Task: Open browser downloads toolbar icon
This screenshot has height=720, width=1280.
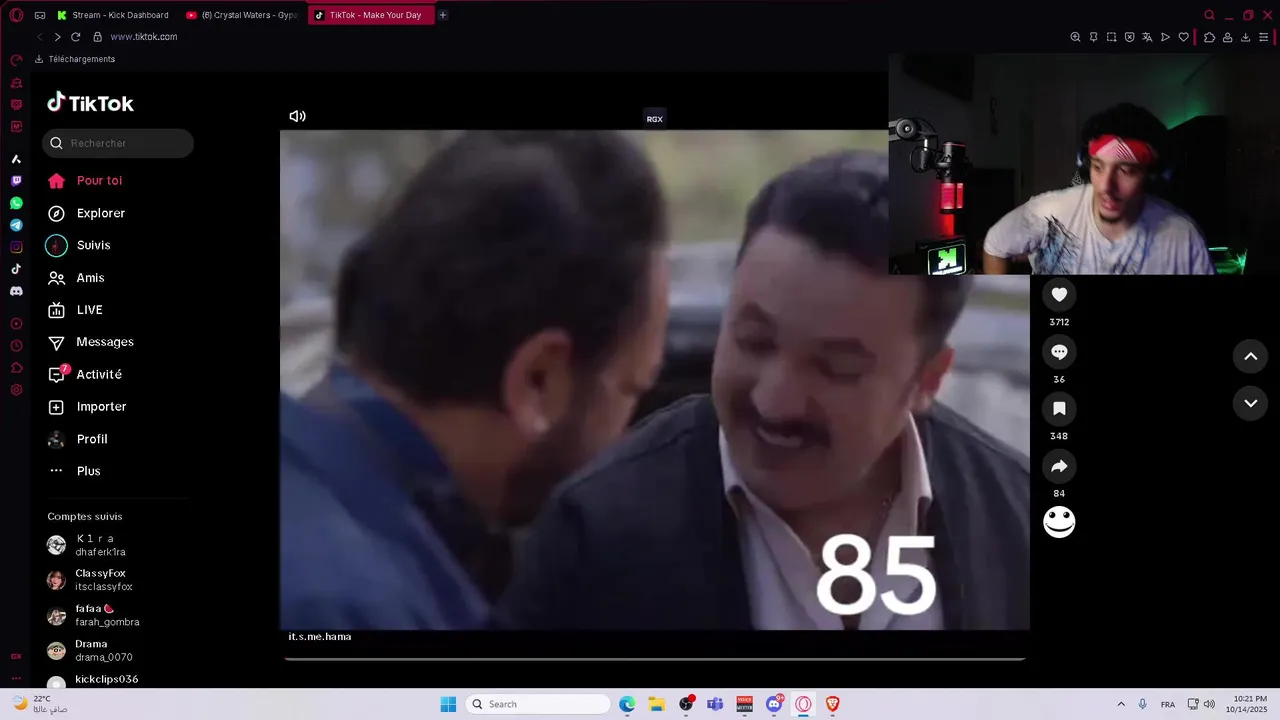Action: (1245, 37)
